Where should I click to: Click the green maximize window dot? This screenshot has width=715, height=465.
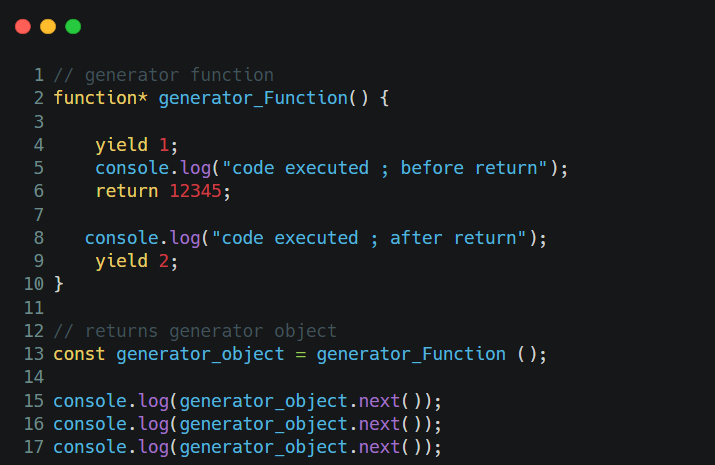(73, 26)
